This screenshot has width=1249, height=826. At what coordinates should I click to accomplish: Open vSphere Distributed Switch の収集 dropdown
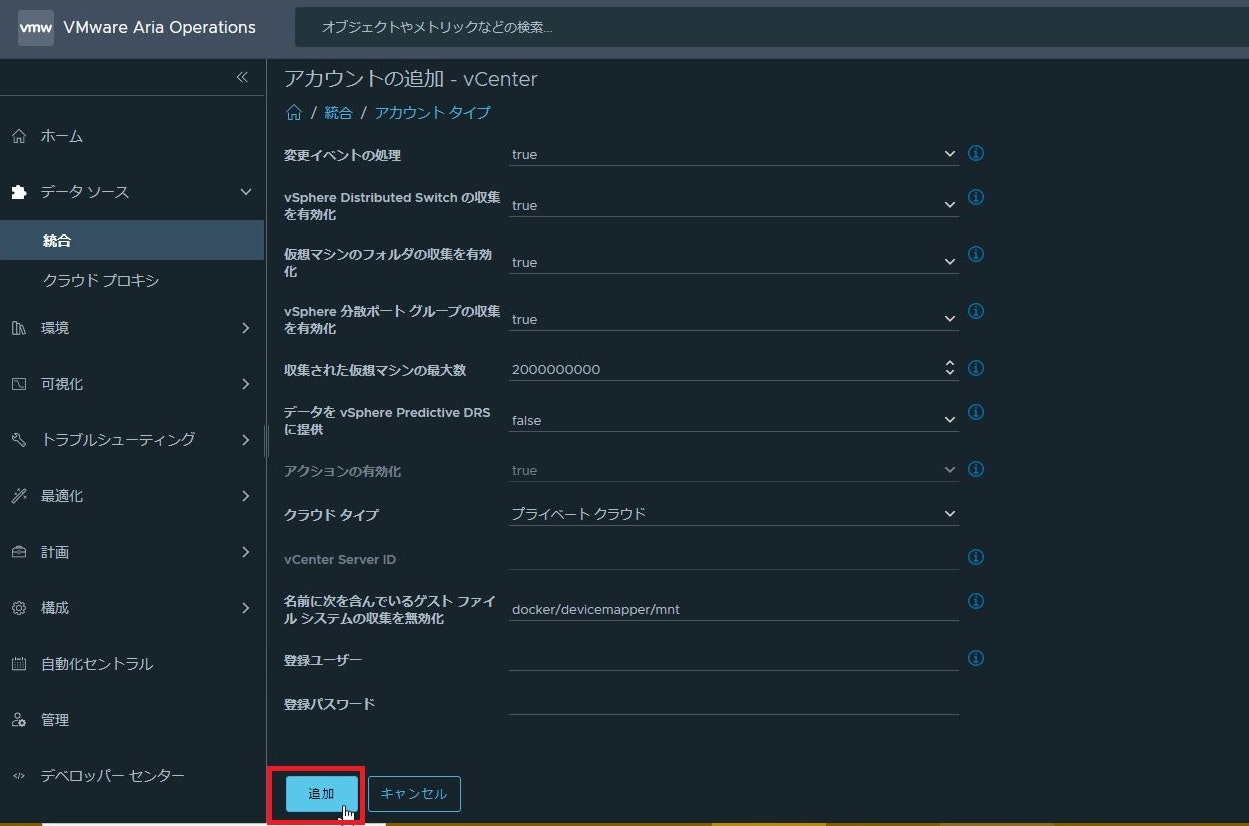[x=733, y=205]
